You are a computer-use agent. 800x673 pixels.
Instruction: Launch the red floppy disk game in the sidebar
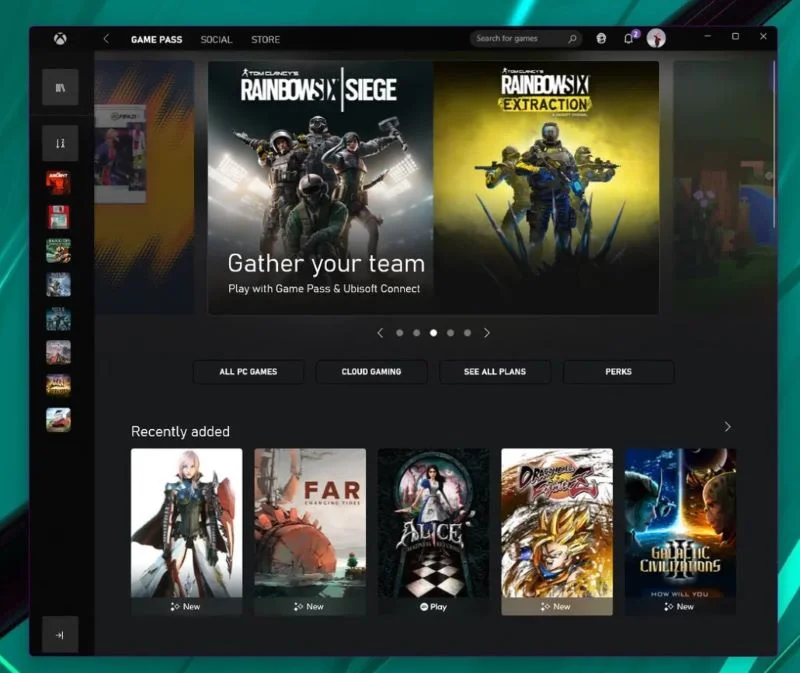coord(58,217)
